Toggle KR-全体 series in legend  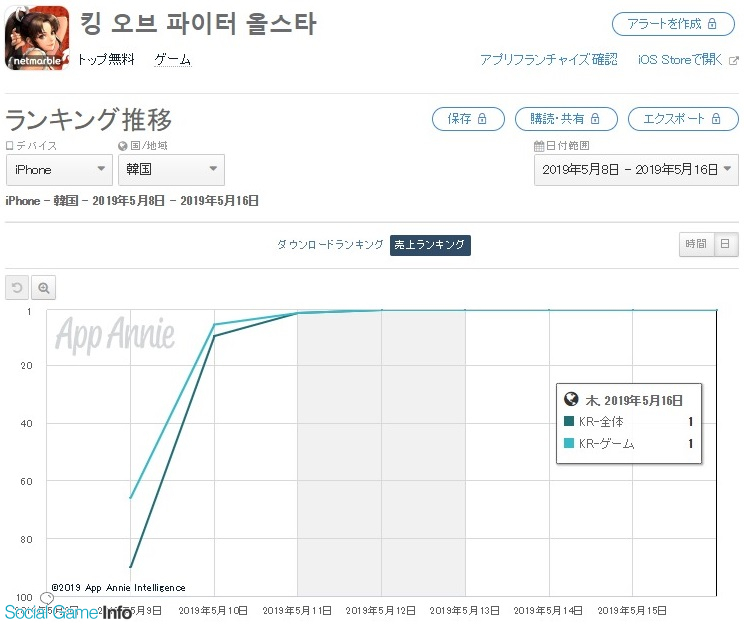600,422
